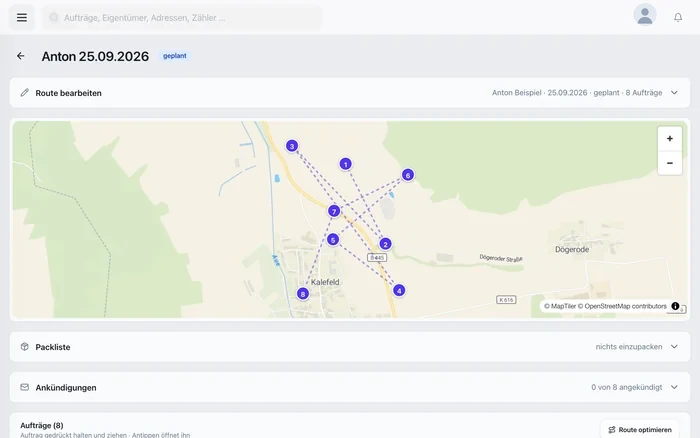Expand the Packliste section chevron
The height and width of the screenshot is (438, 700).
pyautogui.click(x=674, y=346)
